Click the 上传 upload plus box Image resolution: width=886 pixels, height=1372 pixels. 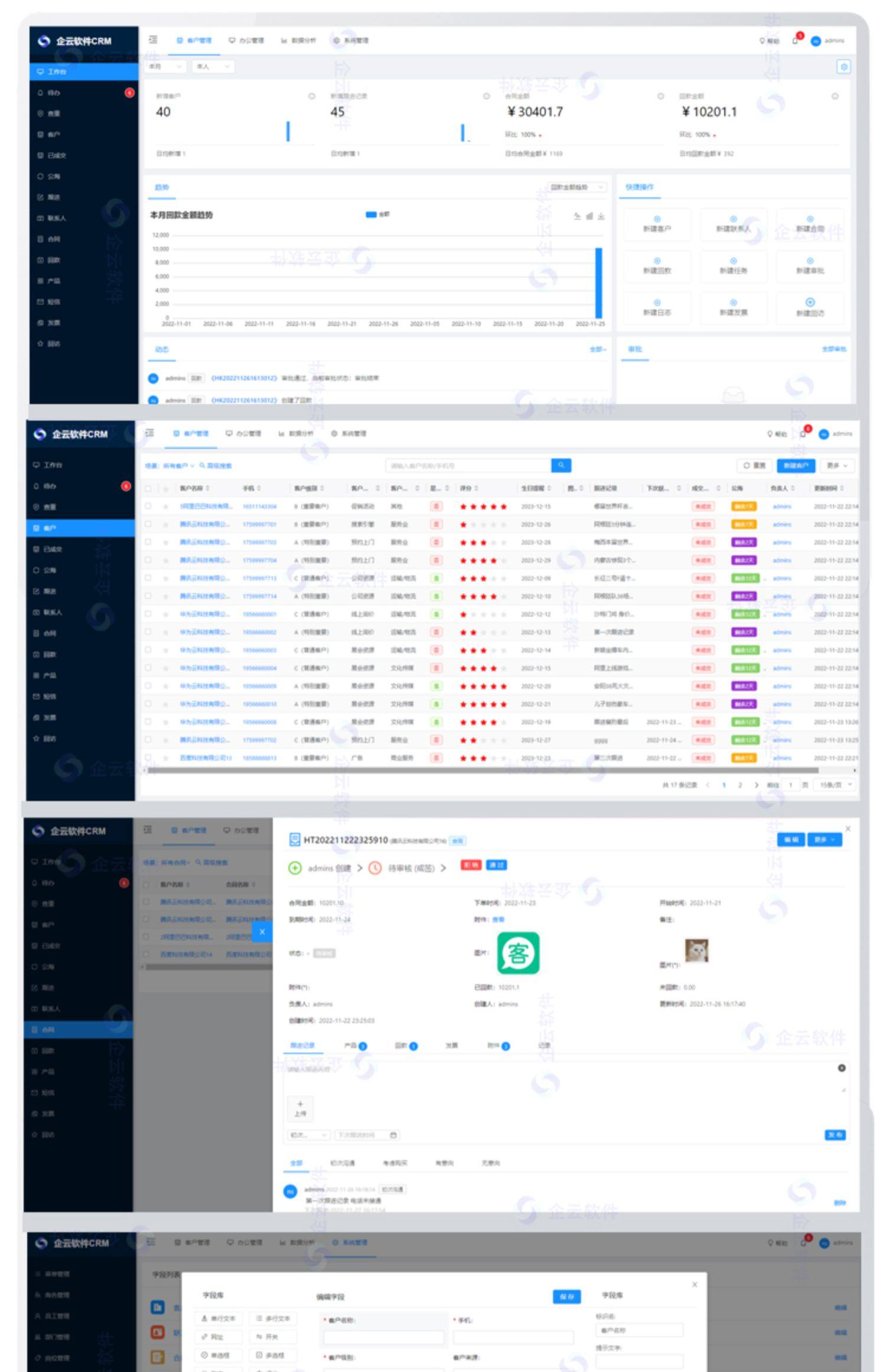[x=300, y=1108]
